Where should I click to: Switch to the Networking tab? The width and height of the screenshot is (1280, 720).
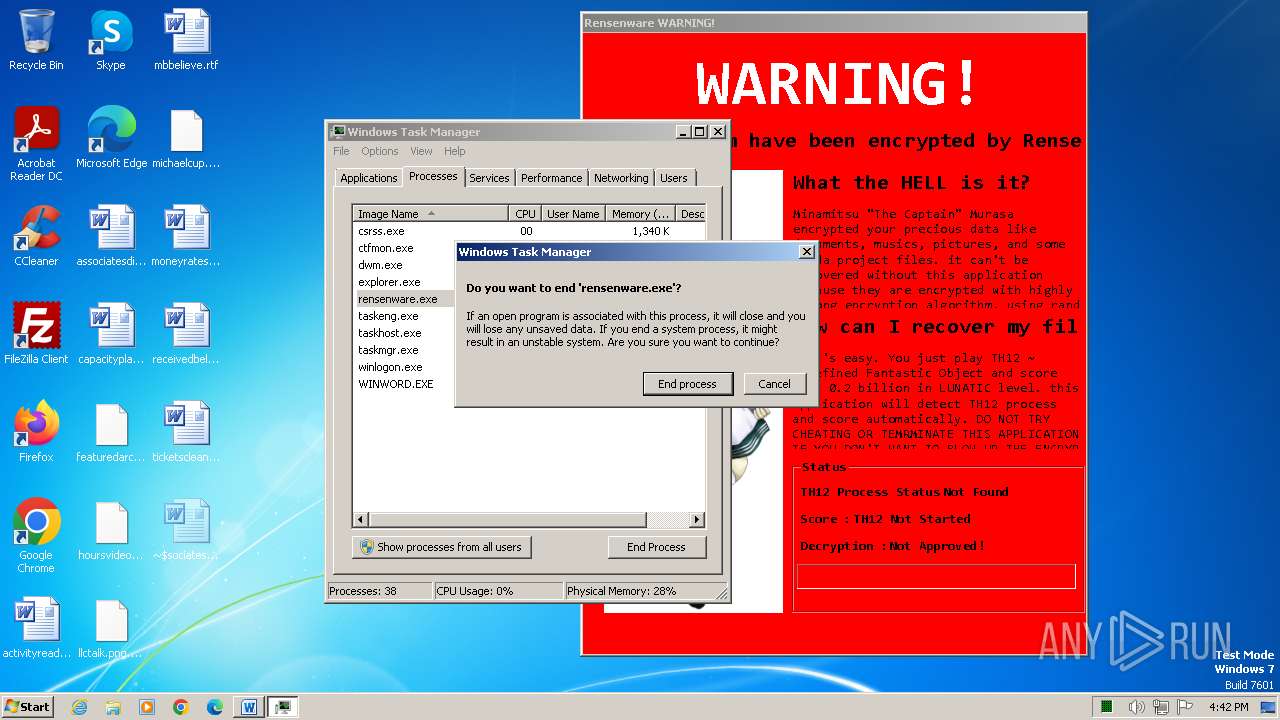[621, 178]
